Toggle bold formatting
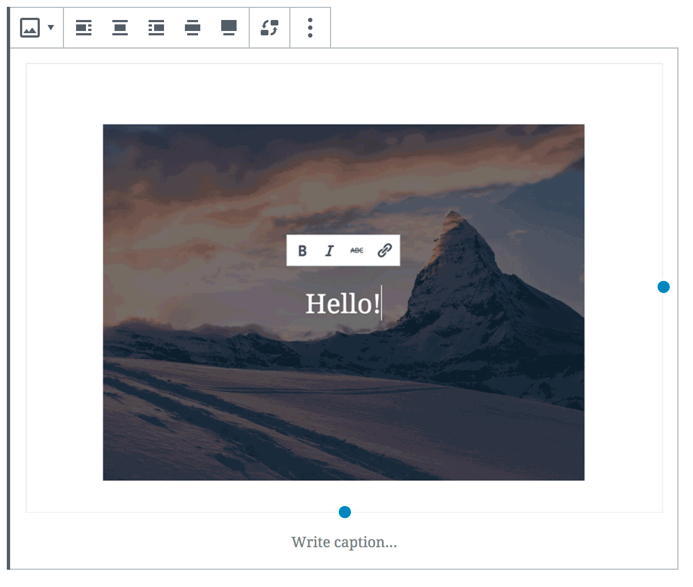693x587 pixels. click(302, 251)
